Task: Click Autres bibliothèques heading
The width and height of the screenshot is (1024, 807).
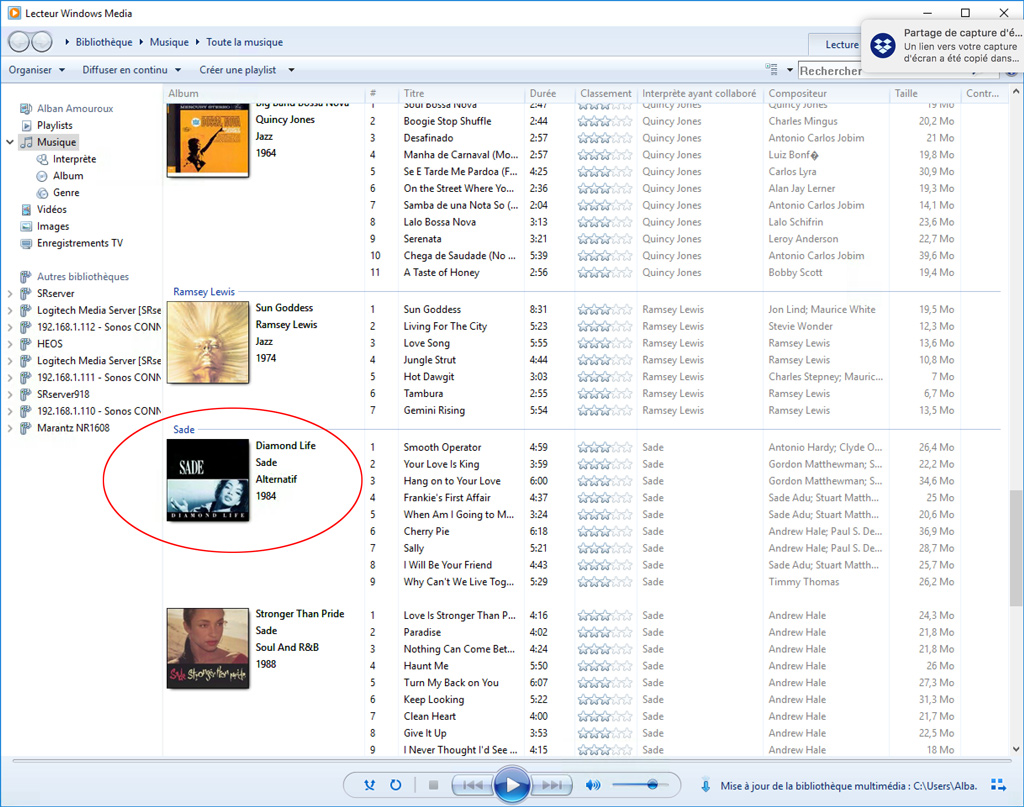Action: [82, 276]
